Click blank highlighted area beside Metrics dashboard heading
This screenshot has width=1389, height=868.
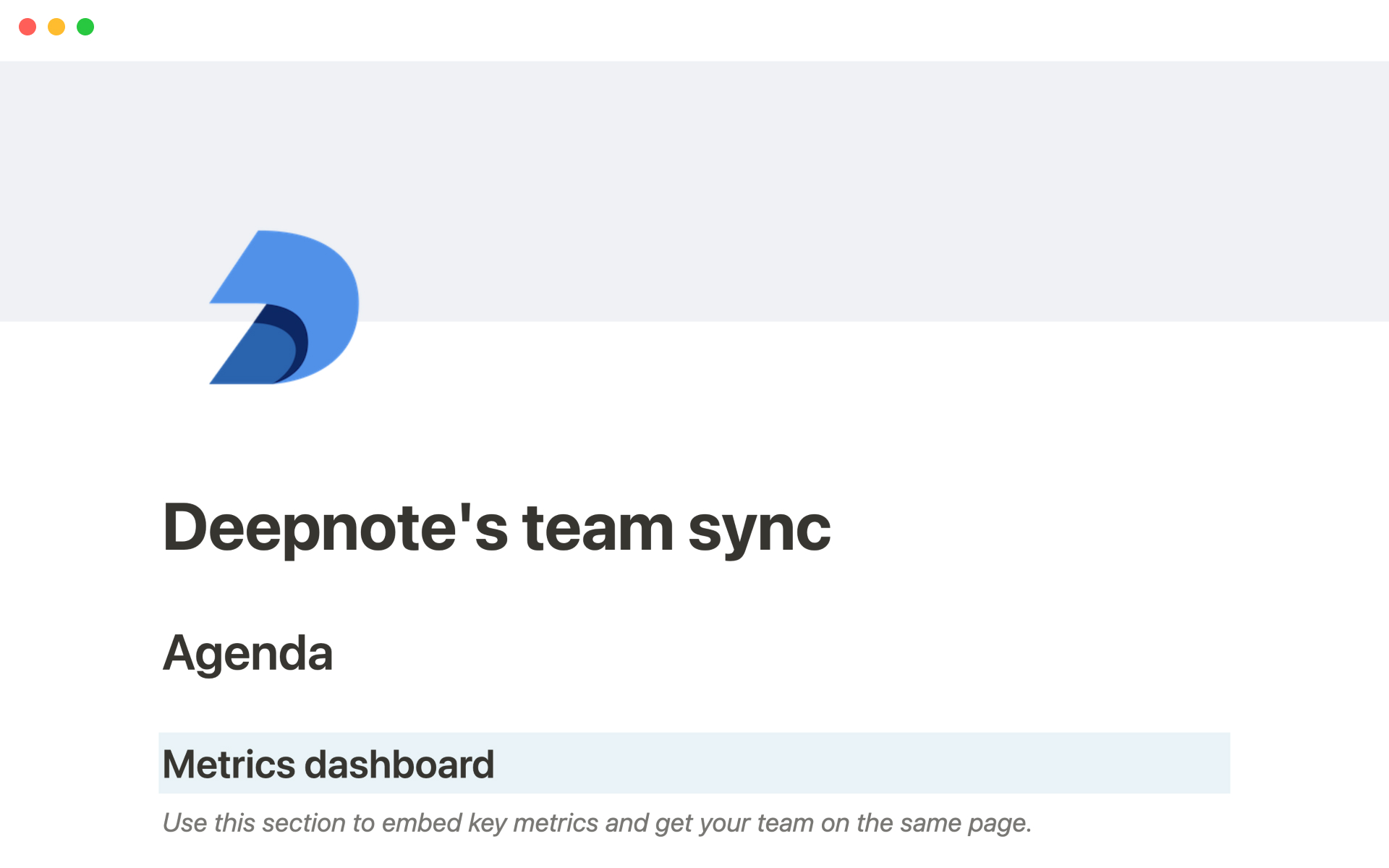coord(868,763)
